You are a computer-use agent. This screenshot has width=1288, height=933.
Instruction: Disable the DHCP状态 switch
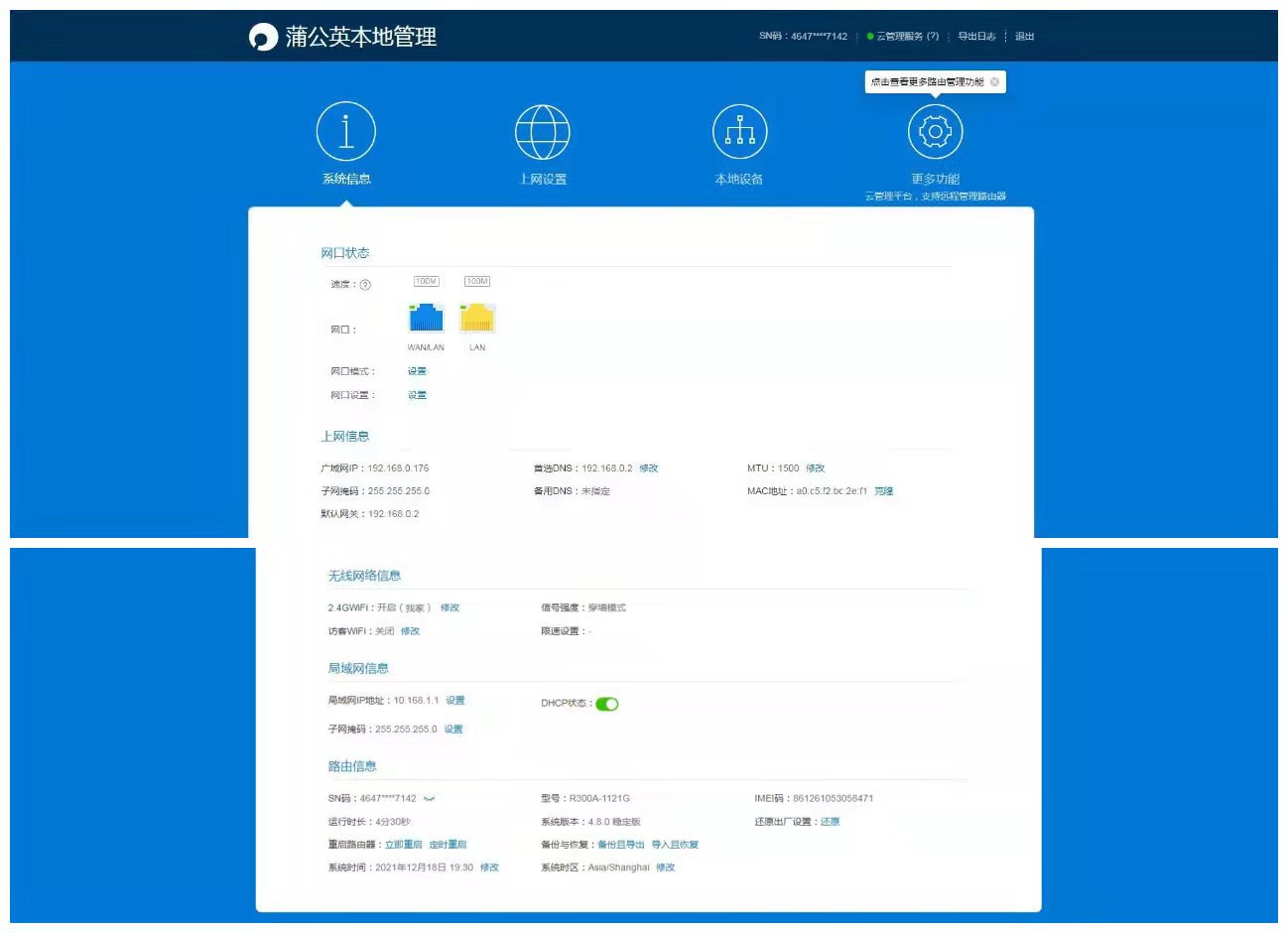[607, 703]
